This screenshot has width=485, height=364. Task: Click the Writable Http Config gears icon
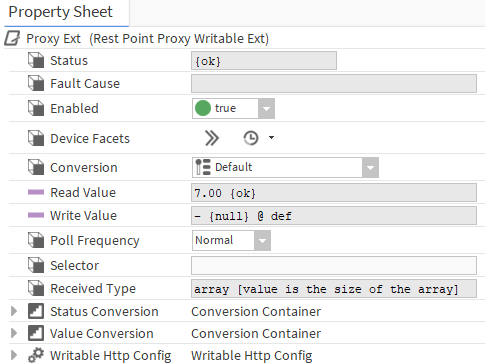tap(36, 355)
